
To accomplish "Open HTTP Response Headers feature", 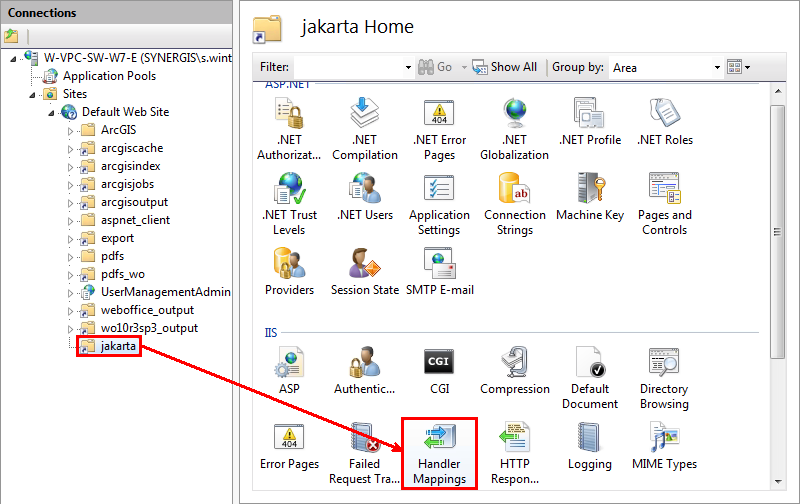I will (x=514, y=453).
